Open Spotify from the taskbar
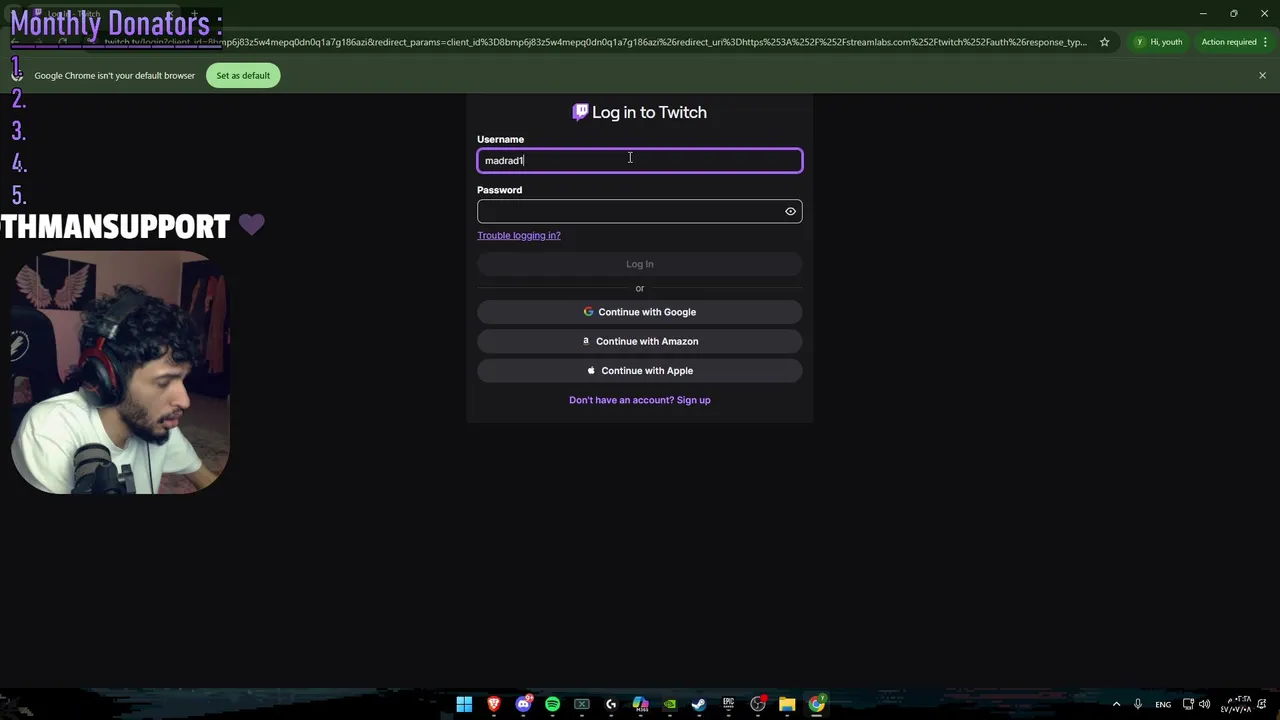 [552, 704]
